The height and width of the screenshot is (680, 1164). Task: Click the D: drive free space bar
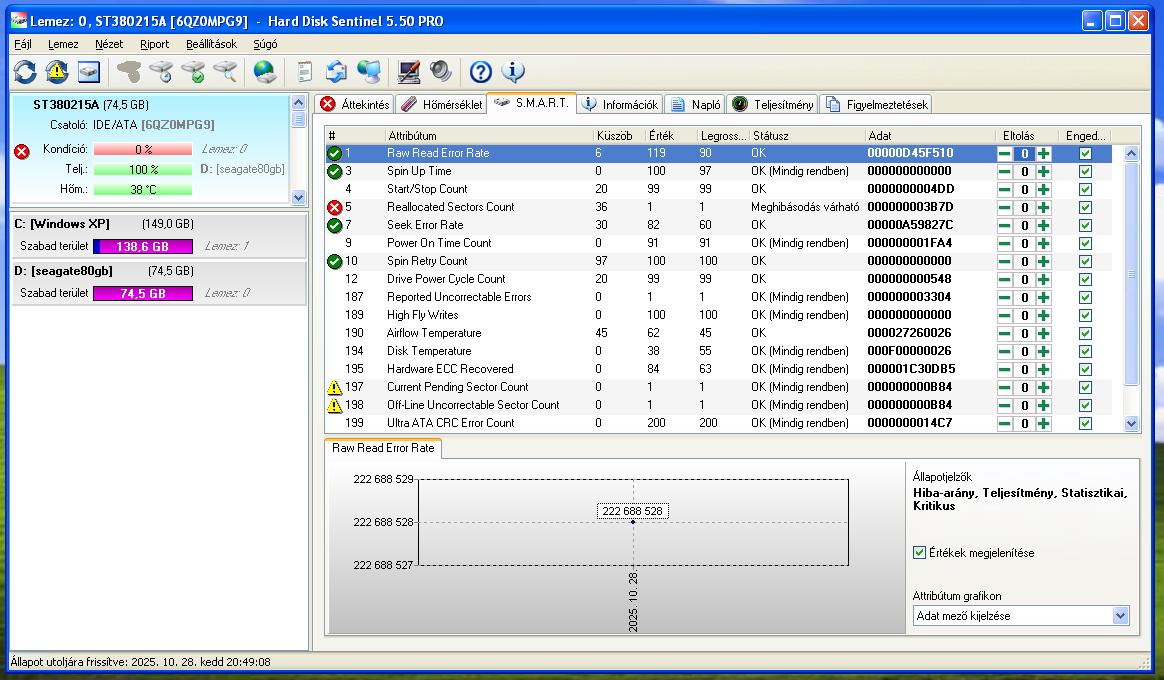(142, 293)
